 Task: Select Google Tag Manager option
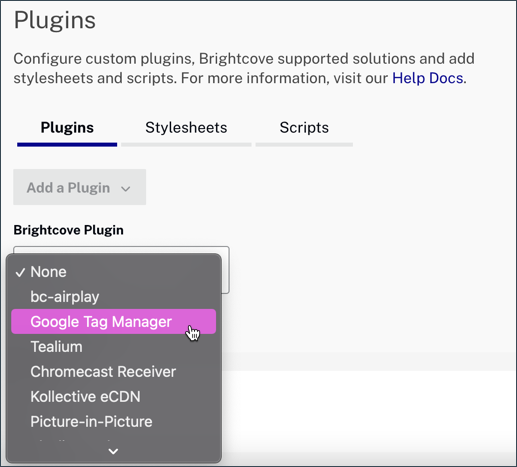[114, 322]
